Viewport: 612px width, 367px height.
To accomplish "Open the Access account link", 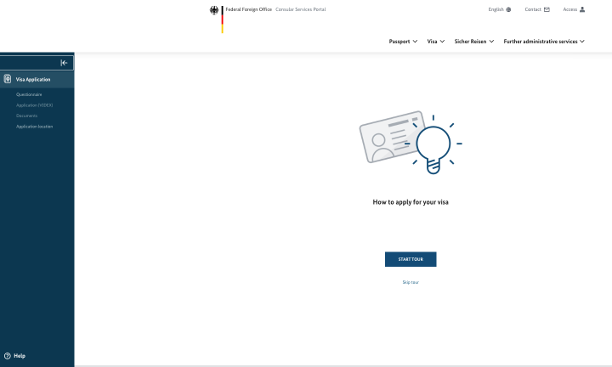I will click(x=574, y=9).
